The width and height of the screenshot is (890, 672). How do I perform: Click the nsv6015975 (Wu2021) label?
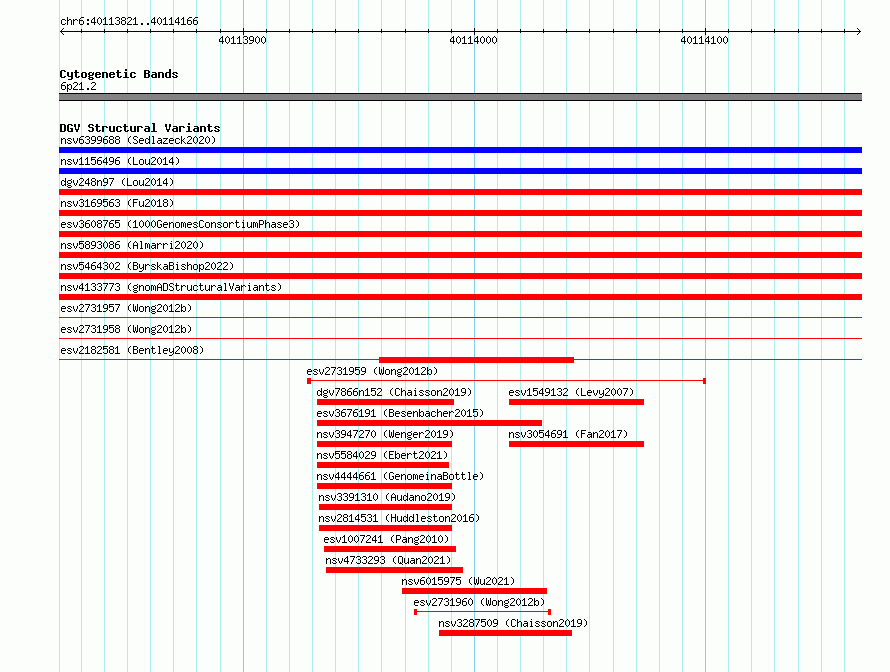(458, 581)
